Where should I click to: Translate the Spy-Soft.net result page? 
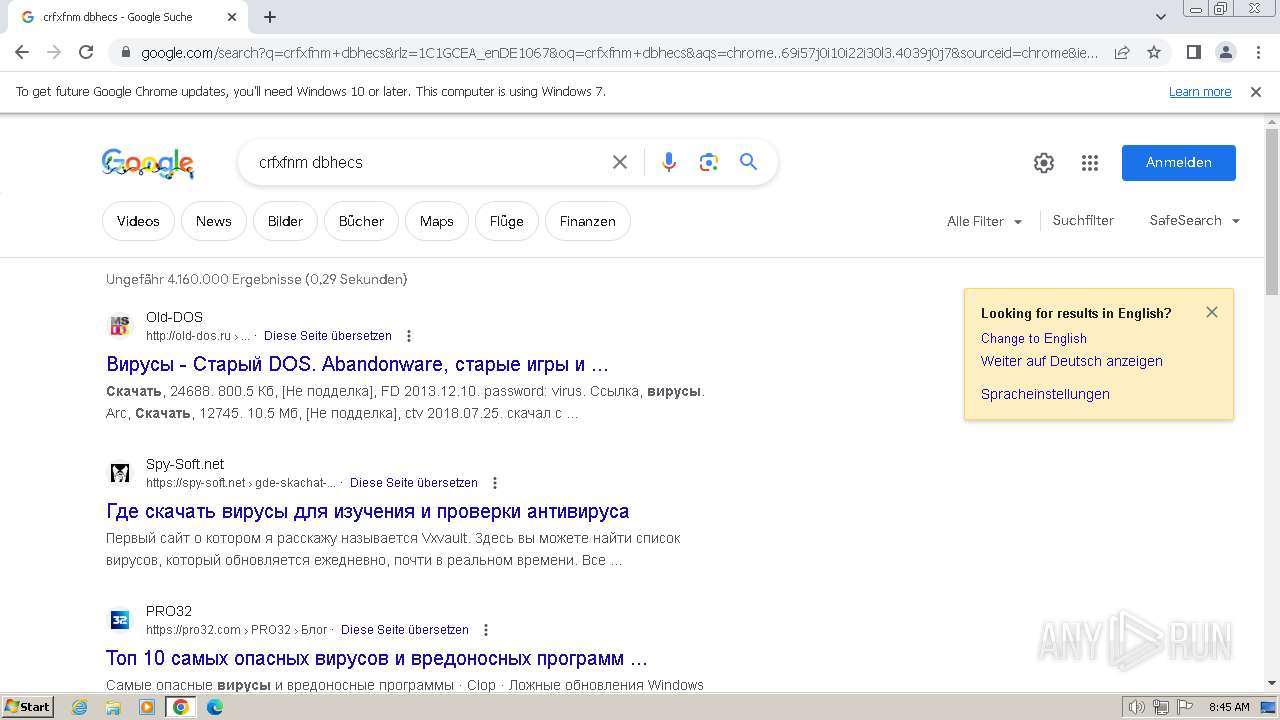pyautogui.click(x=414, y=483)
